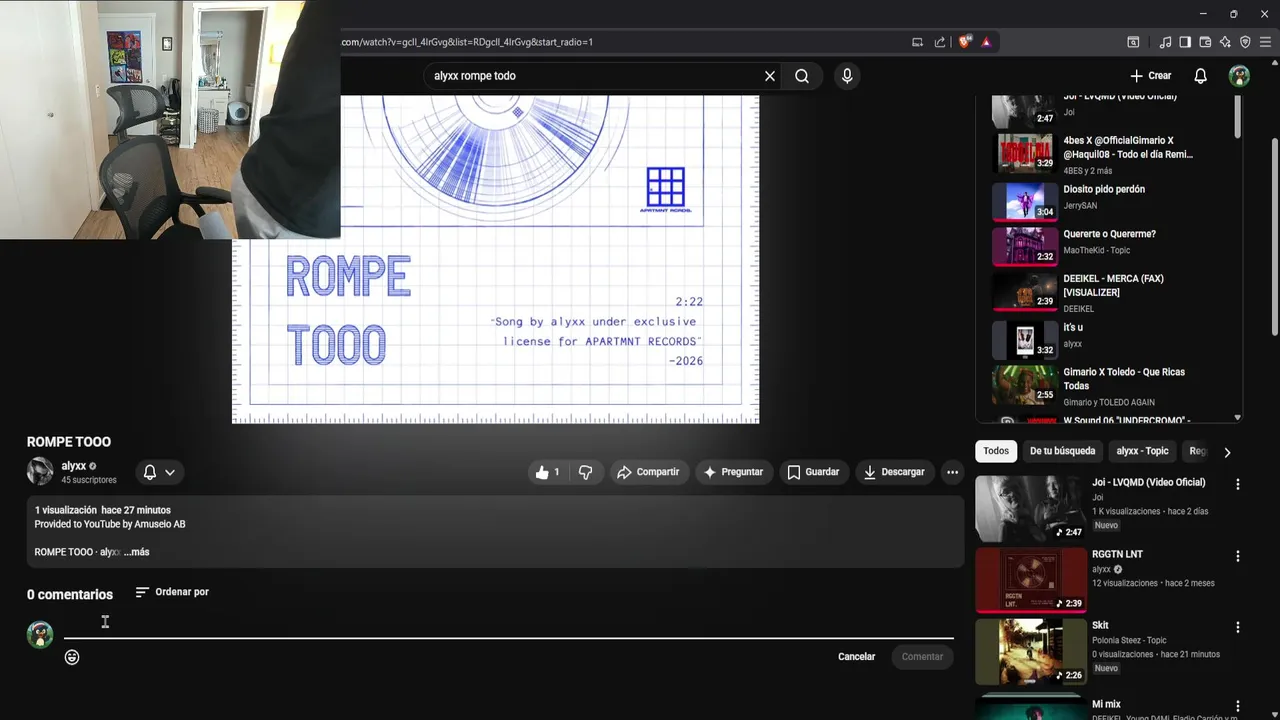
Task: Open options menu for 'RGGTN LNT' video
Action: [1238, 556]
